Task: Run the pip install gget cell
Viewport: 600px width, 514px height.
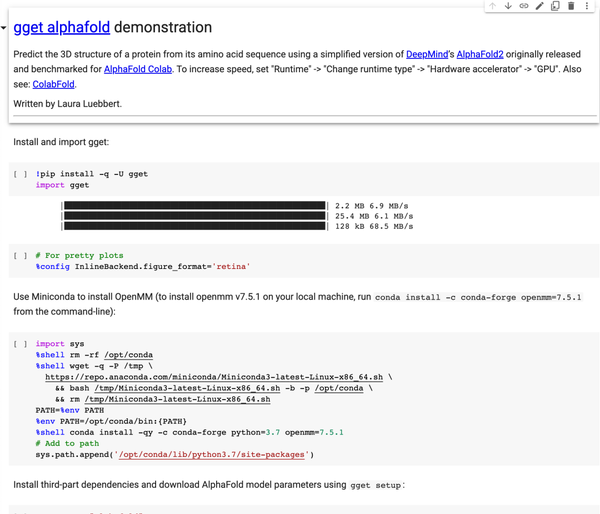Action: point(20,174)
